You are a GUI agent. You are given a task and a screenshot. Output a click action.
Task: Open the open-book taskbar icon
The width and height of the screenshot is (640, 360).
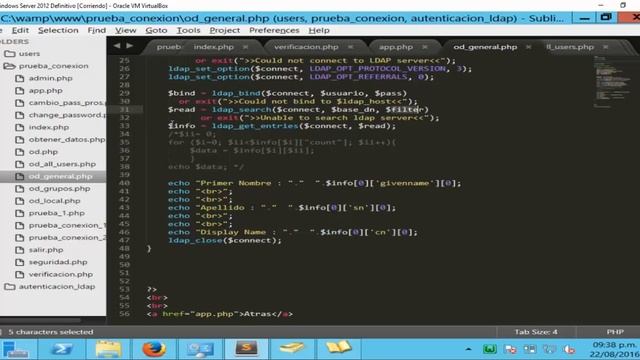point(338,348)
